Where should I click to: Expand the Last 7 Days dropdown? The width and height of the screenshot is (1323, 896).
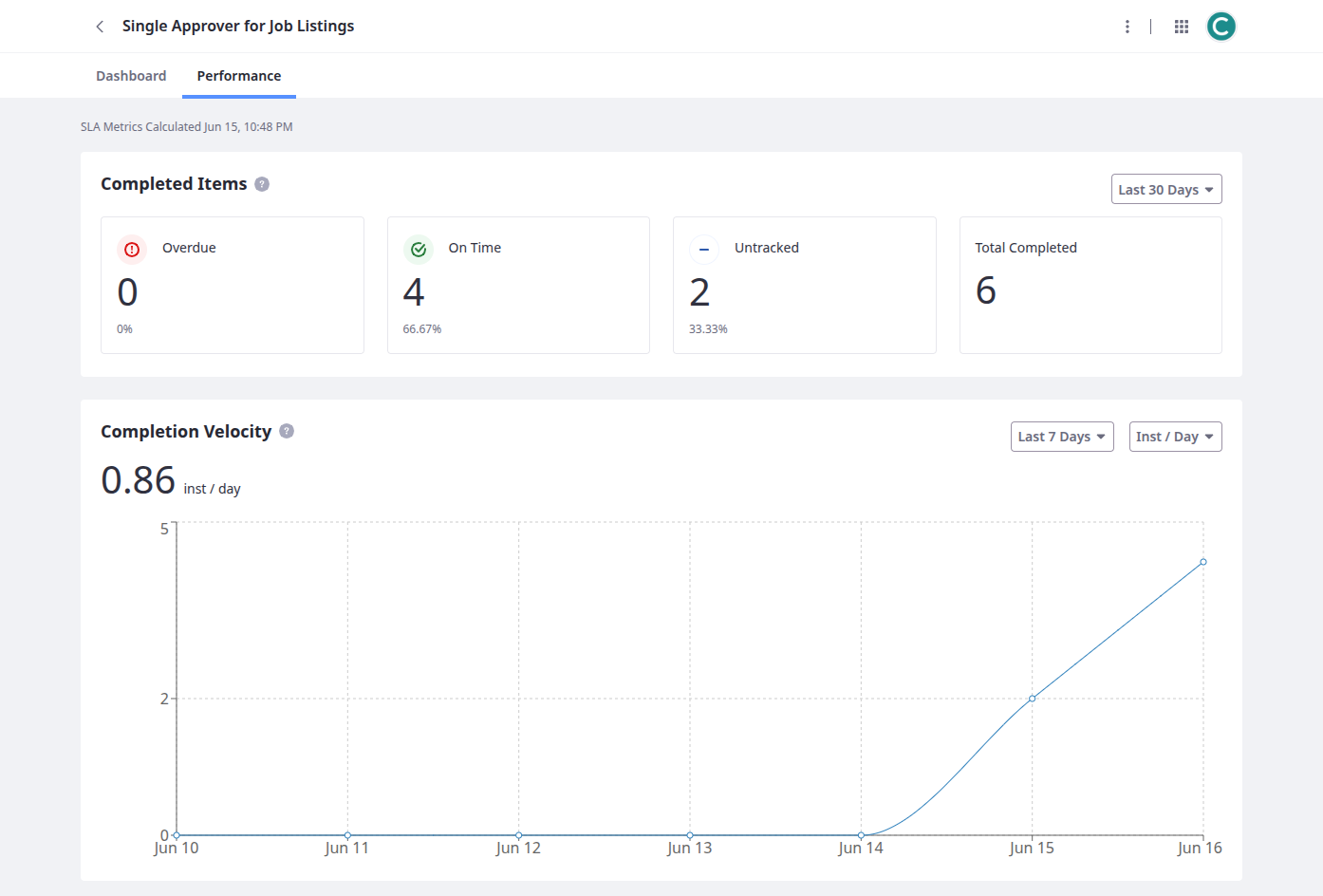click(x=1061, y=437)
